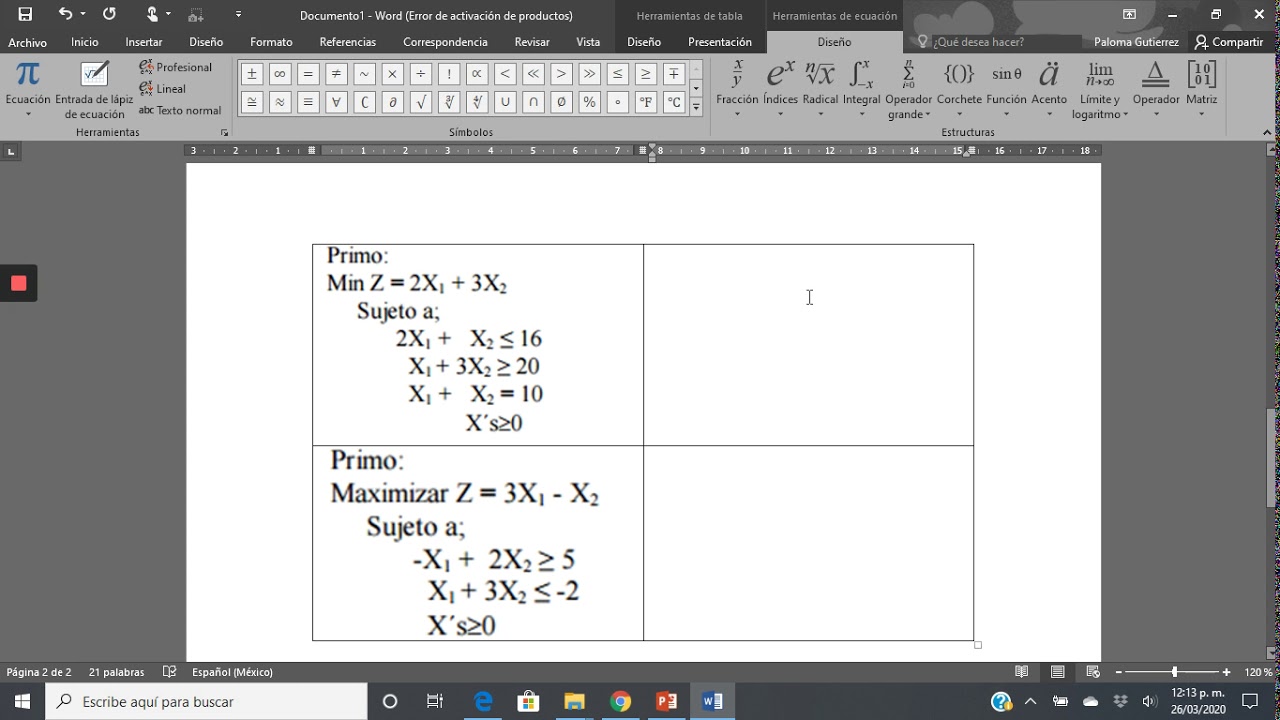The width and height of the screenshot is (1280, 720).
Task: Switch equation to Lineal format
Action: [x=163, y=89]
